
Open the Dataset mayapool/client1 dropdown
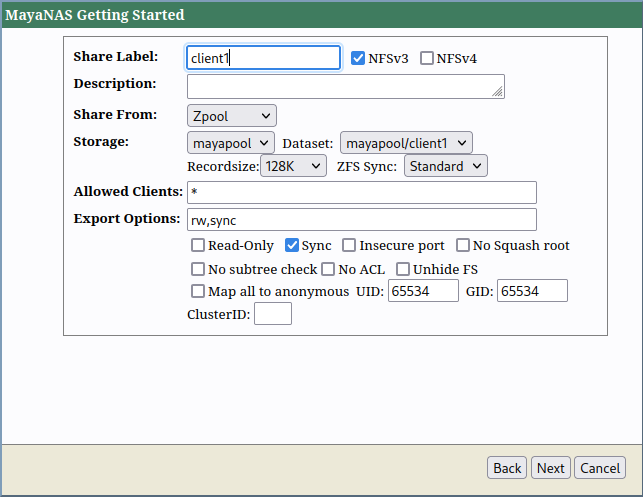[x=405, y=143]
